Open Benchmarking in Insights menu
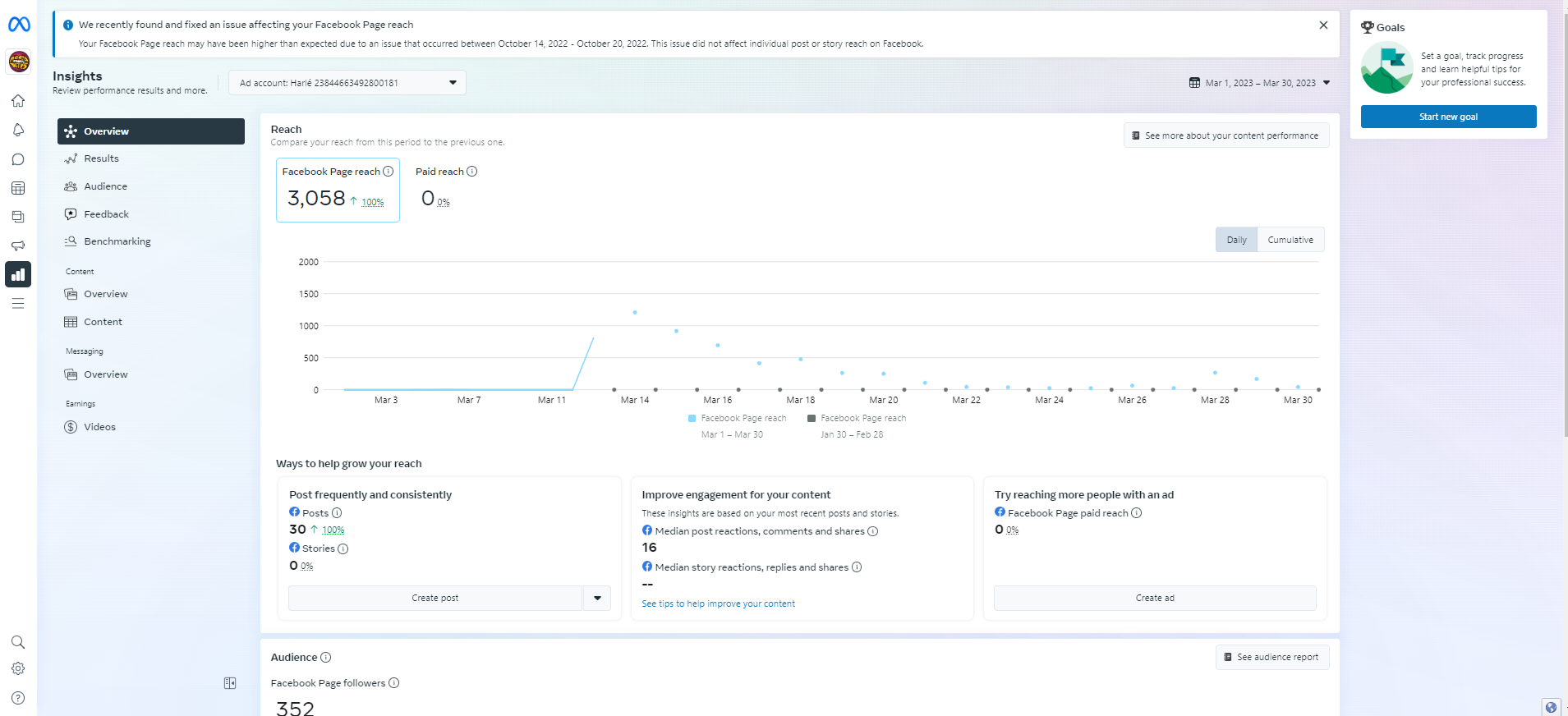Image resolution: width=1568 pixels, height=716 pixels. (117, 241)
